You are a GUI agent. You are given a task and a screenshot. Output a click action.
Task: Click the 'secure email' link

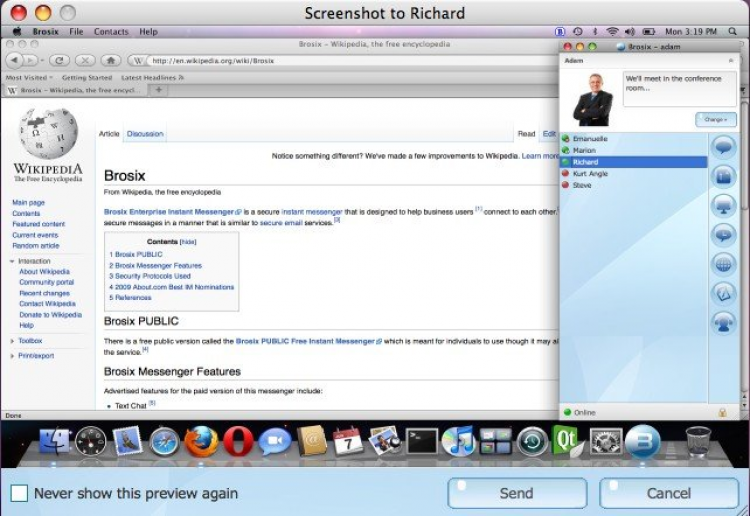pos(281,223)
